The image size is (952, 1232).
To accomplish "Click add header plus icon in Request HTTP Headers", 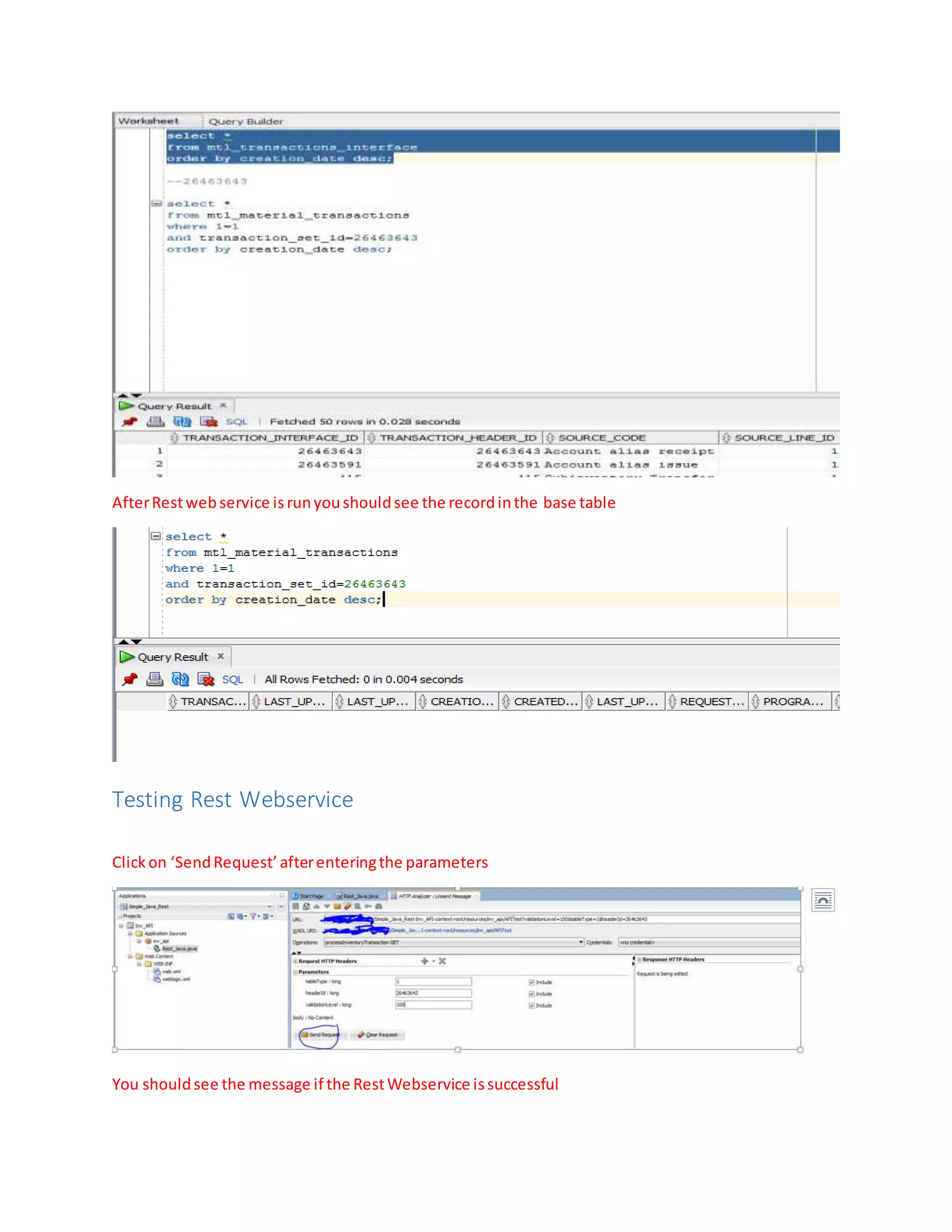I will click(x=424, y=960).
